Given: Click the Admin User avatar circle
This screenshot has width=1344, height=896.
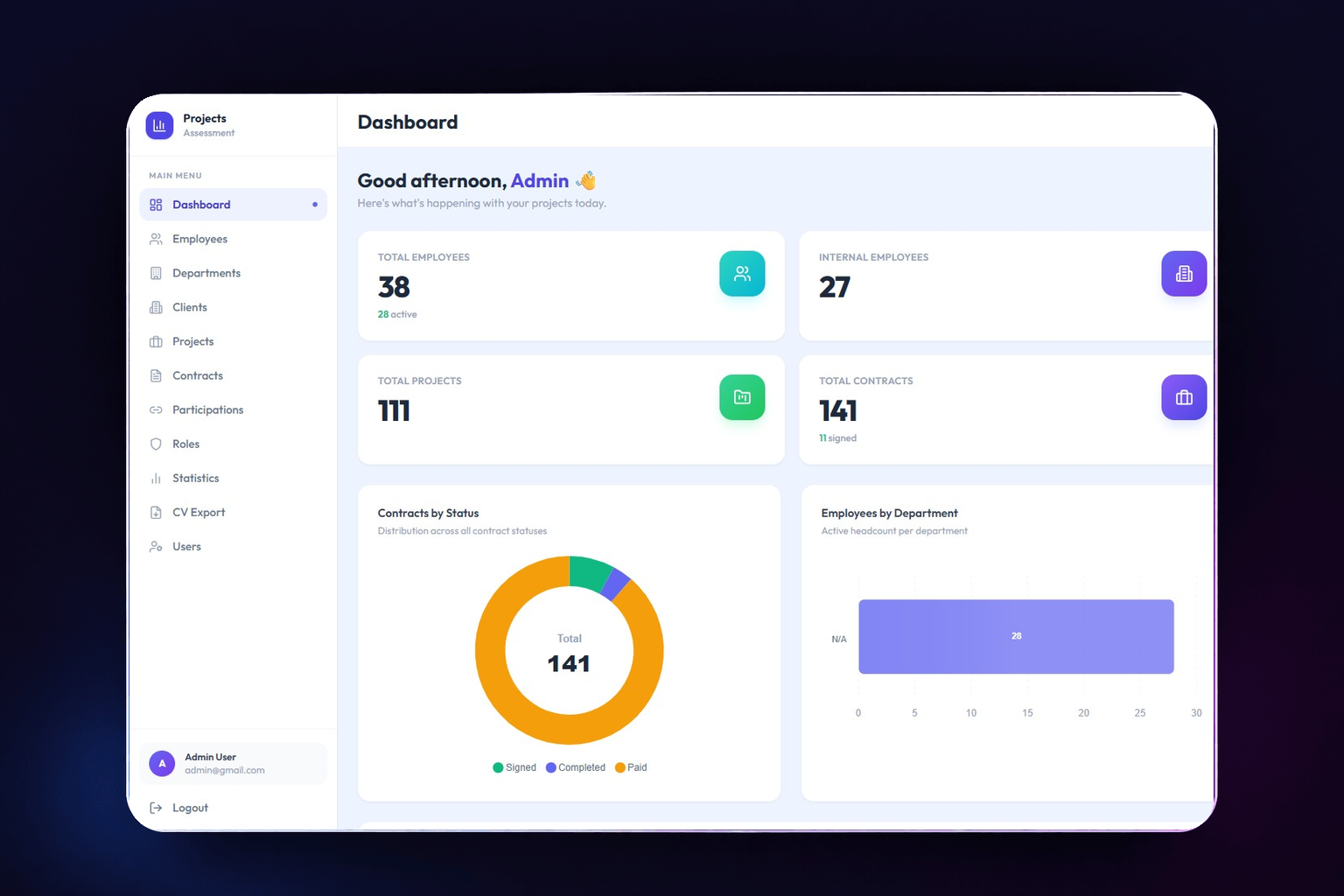Looking at the screenshot, I should pos(162,764).
